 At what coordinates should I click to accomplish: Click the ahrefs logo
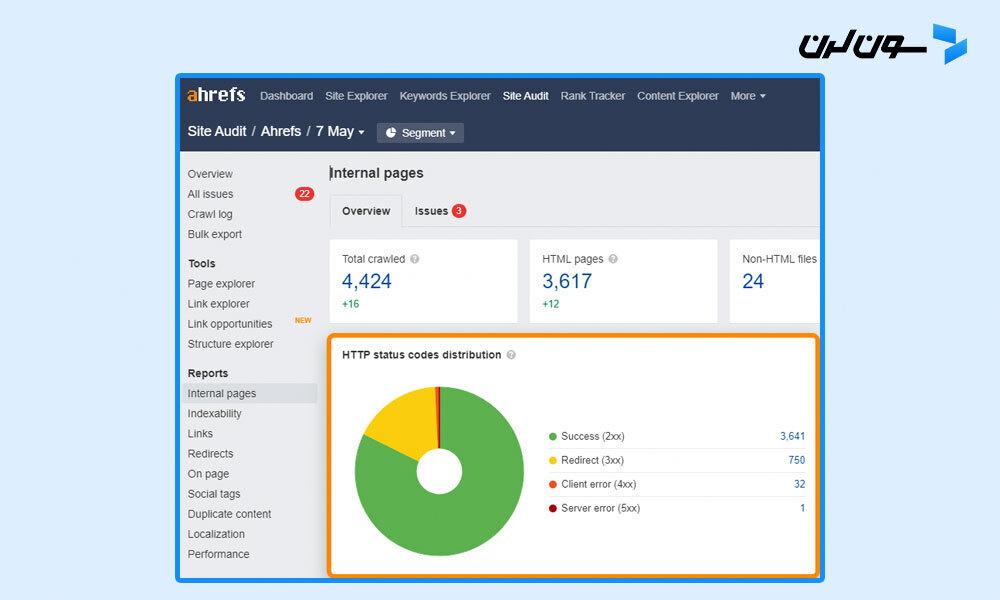tap(216, 95)
